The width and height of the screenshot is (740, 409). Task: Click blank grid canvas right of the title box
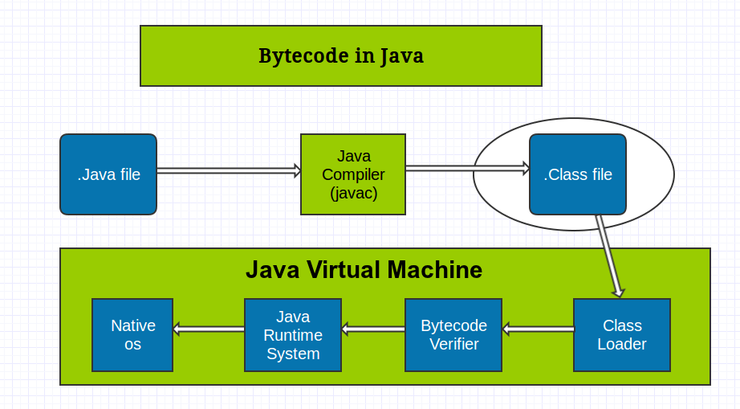click(640, 56)
